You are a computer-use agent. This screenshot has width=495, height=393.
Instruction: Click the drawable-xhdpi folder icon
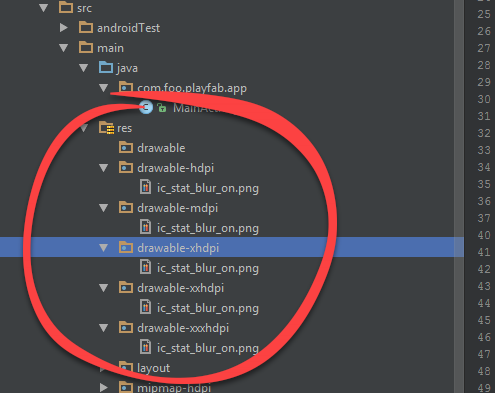126,247
